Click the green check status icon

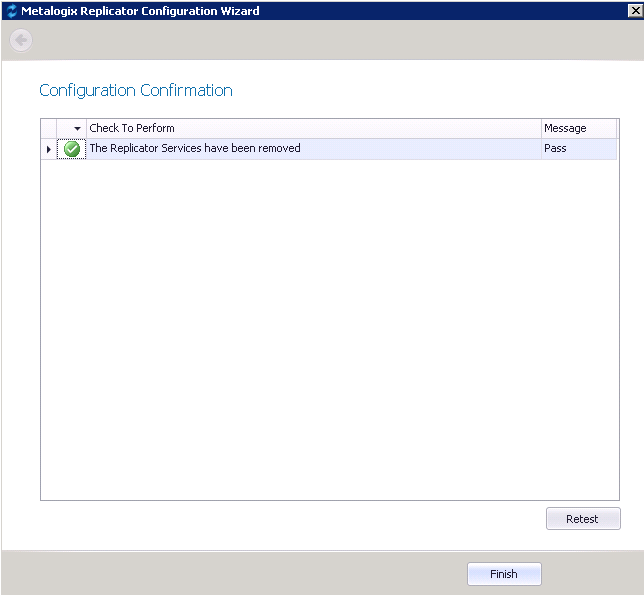[x=72, y=149]
